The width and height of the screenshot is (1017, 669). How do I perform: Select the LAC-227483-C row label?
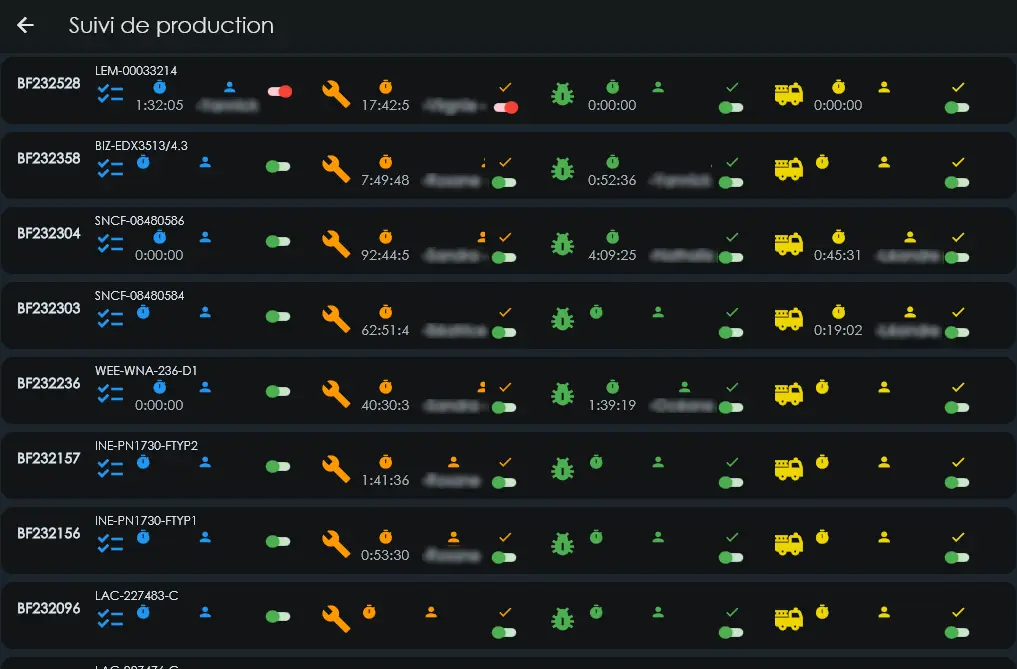click(x=136, y=596)
